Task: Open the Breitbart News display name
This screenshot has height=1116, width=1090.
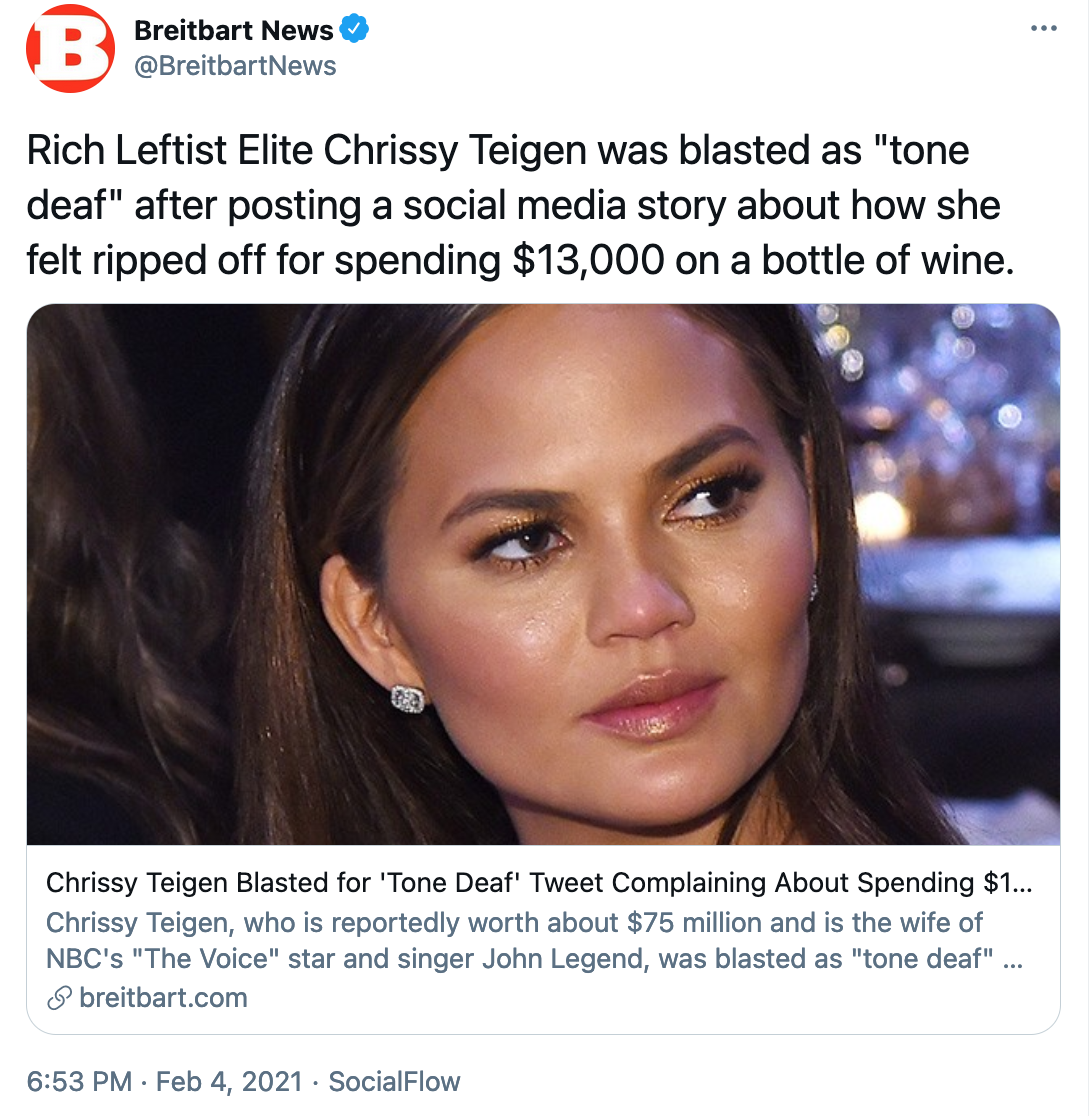Action: (x=234, y=31)
